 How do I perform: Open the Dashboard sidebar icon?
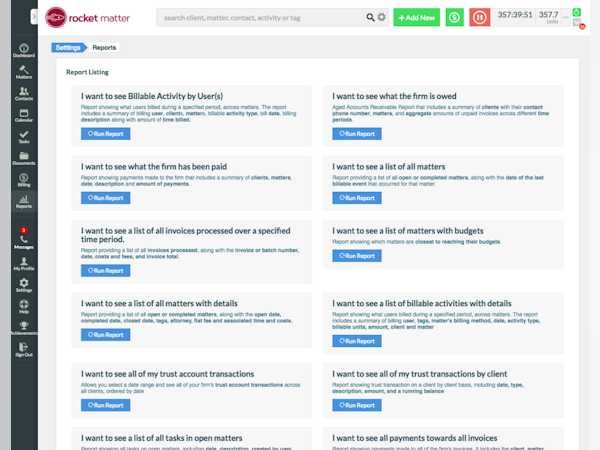24,51
